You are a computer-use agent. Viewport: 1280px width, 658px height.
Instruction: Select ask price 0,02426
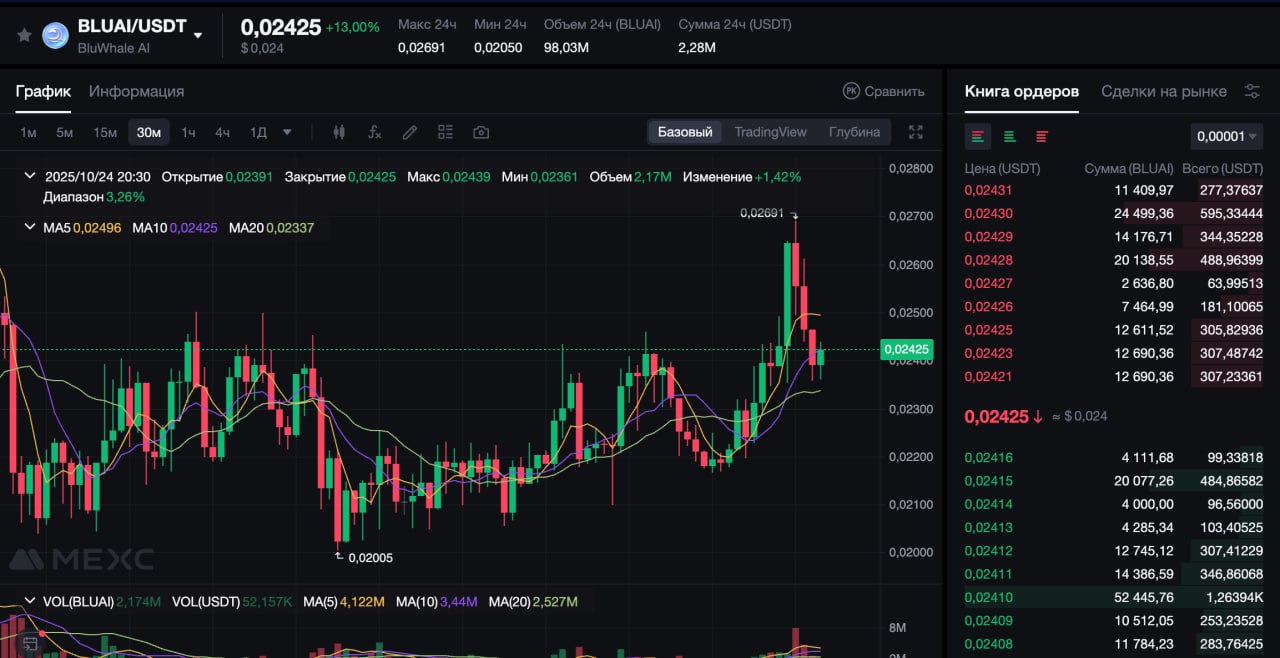(988, 306)
